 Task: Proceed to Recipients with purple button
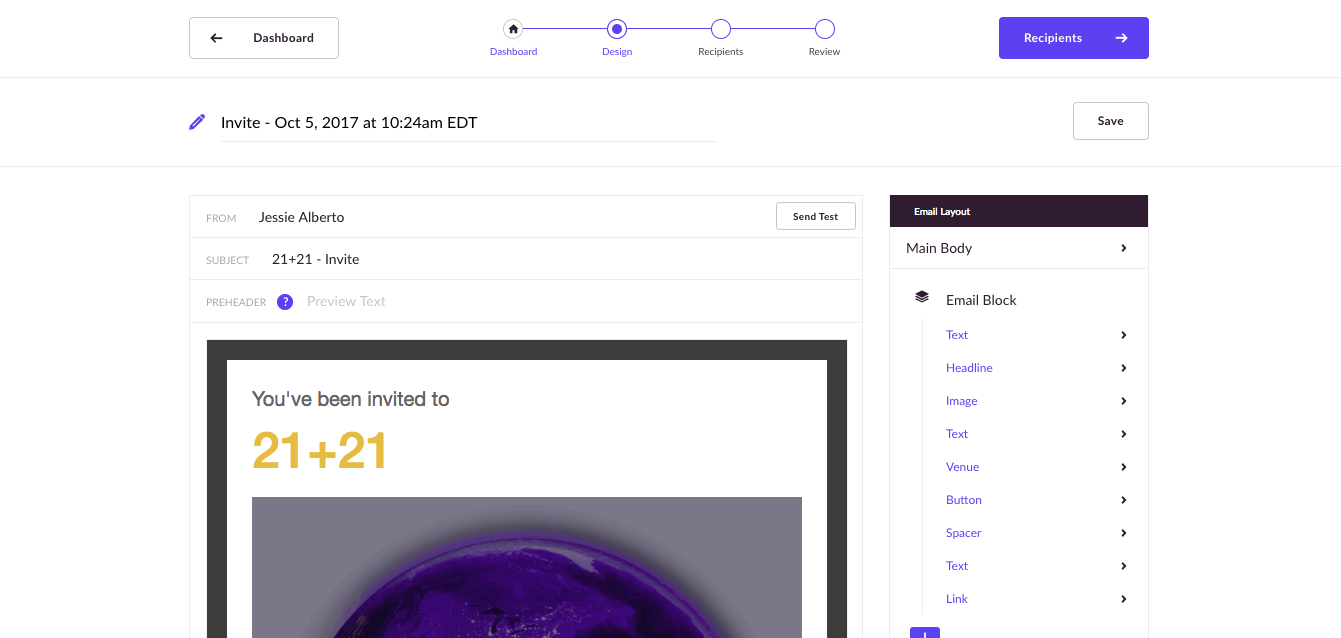click(x=1074, y=38)
